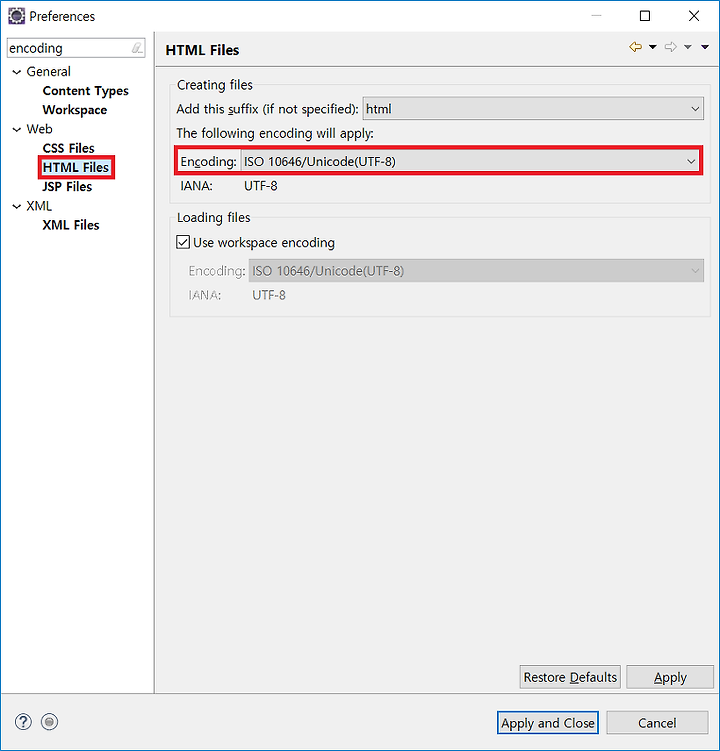This screenshot has width=720, height=751.
Task: Select HTML Files preference page
Action: 76,168
